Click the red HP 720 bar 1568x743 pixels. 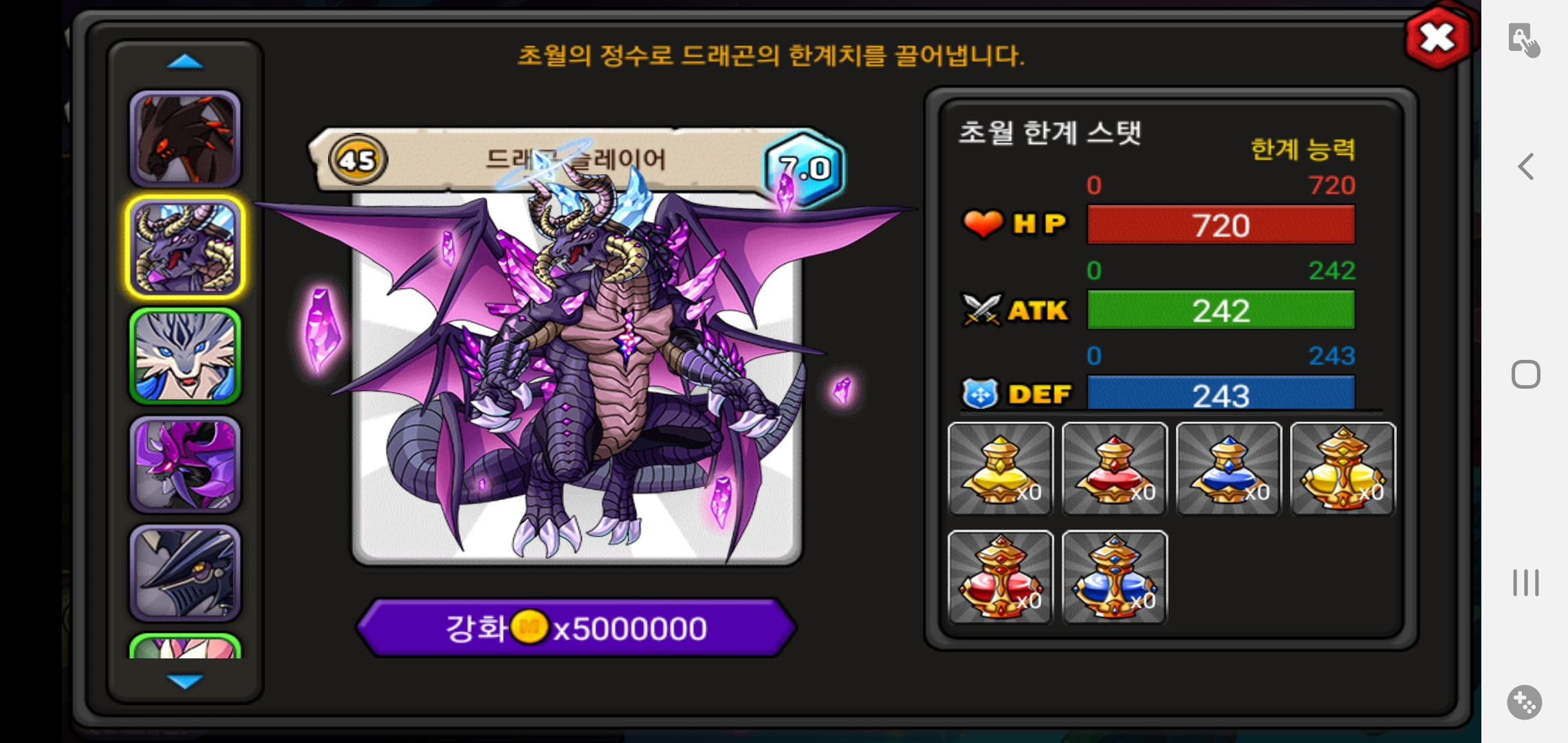click(x=1221, y=225)
